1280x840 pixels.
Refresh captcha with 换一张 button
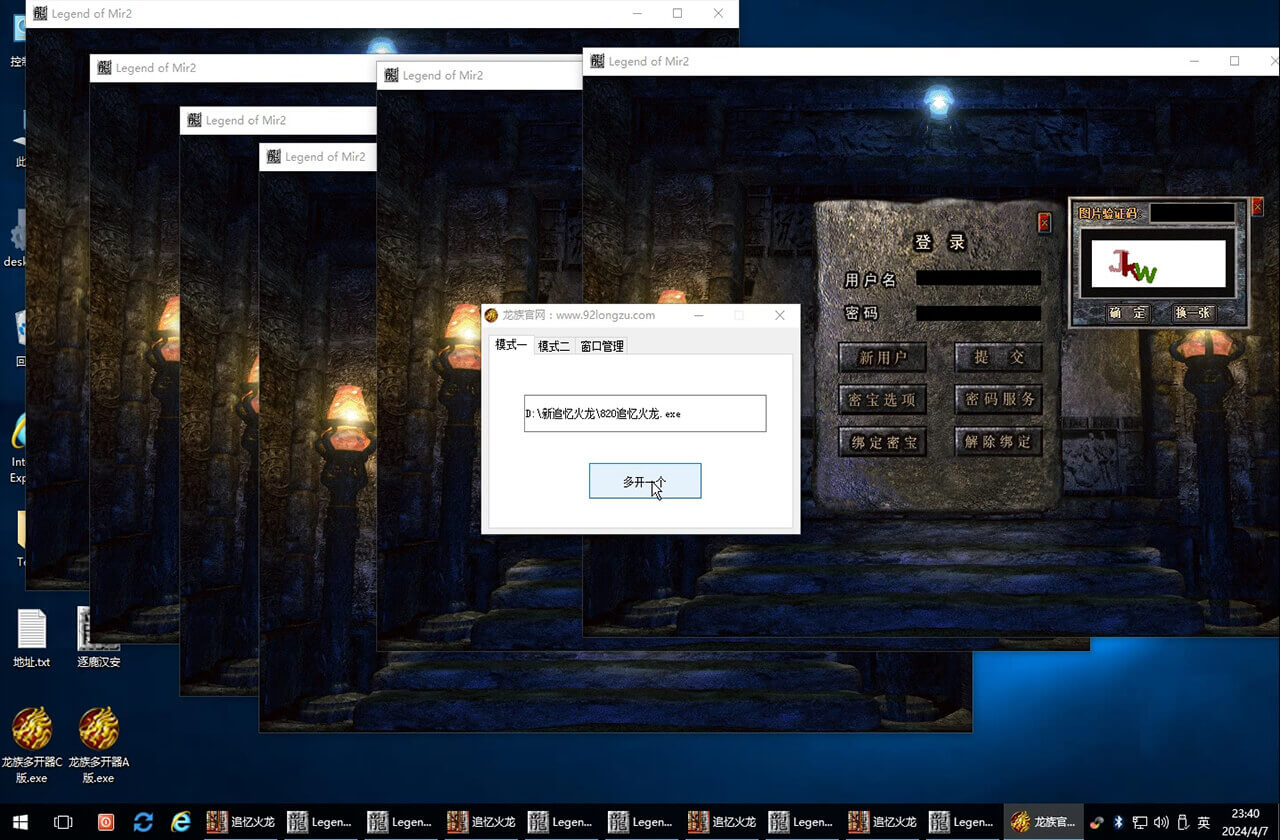point(1192,313)
